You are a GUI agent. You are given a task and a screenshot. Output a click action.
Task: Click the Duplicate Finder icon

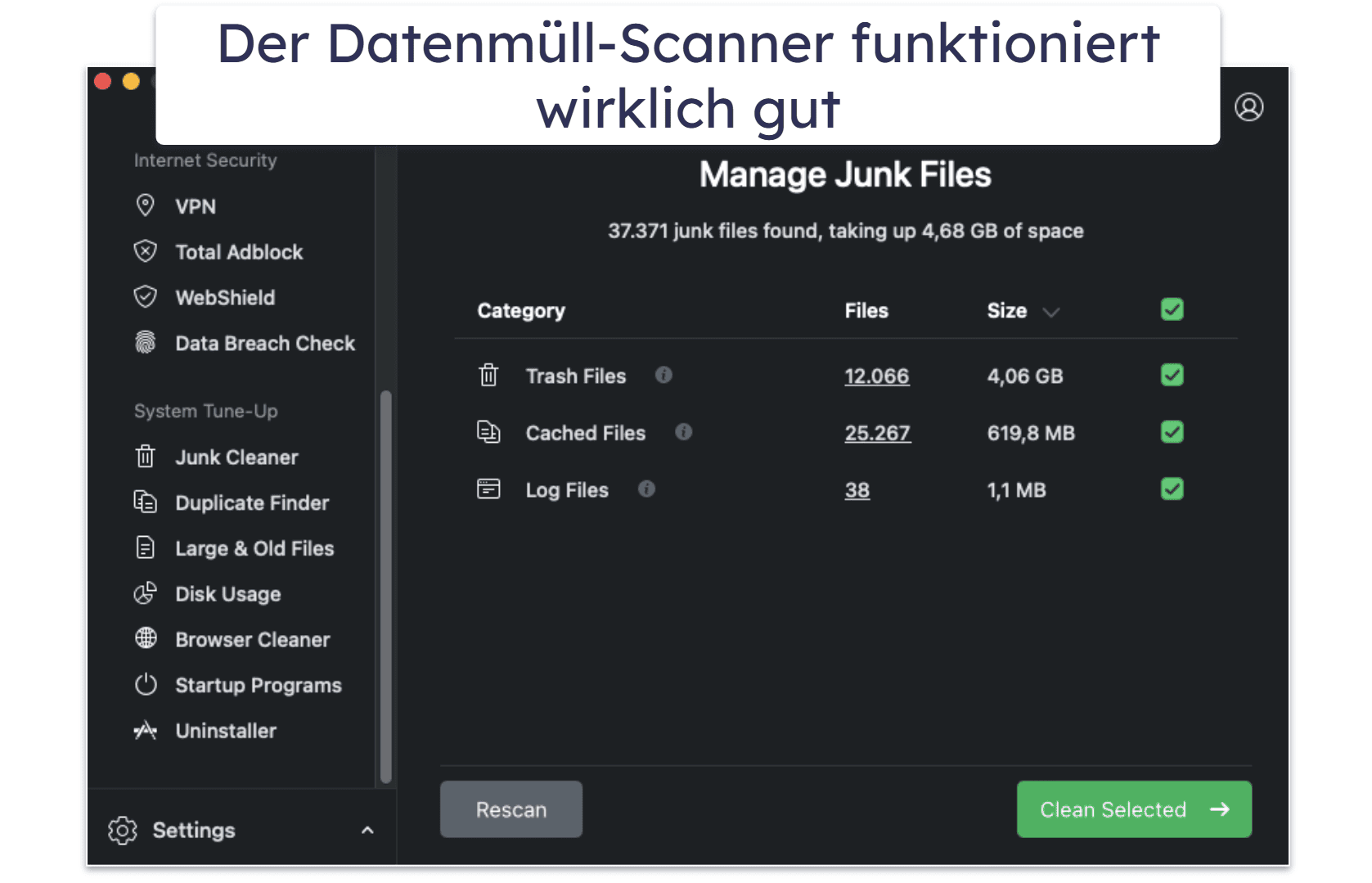click(145, 502)
